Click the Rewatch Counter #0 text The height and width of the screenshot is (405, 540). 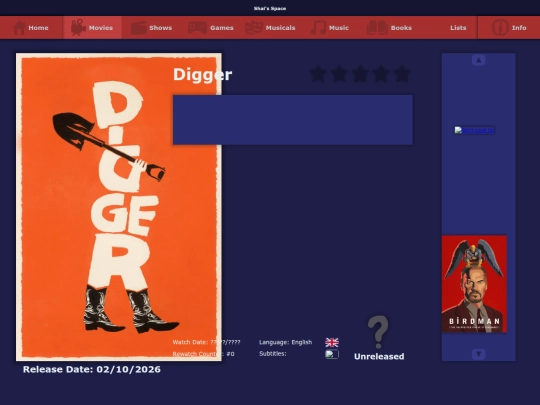pyautogui.click(x=204, y=354)
